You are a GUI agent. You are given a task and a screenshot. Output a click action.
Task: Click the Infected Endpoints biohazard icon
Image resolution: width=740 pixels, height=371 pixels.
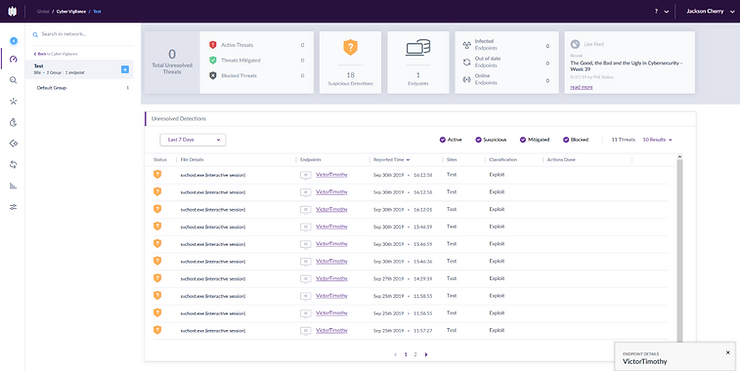pos(467,45)
